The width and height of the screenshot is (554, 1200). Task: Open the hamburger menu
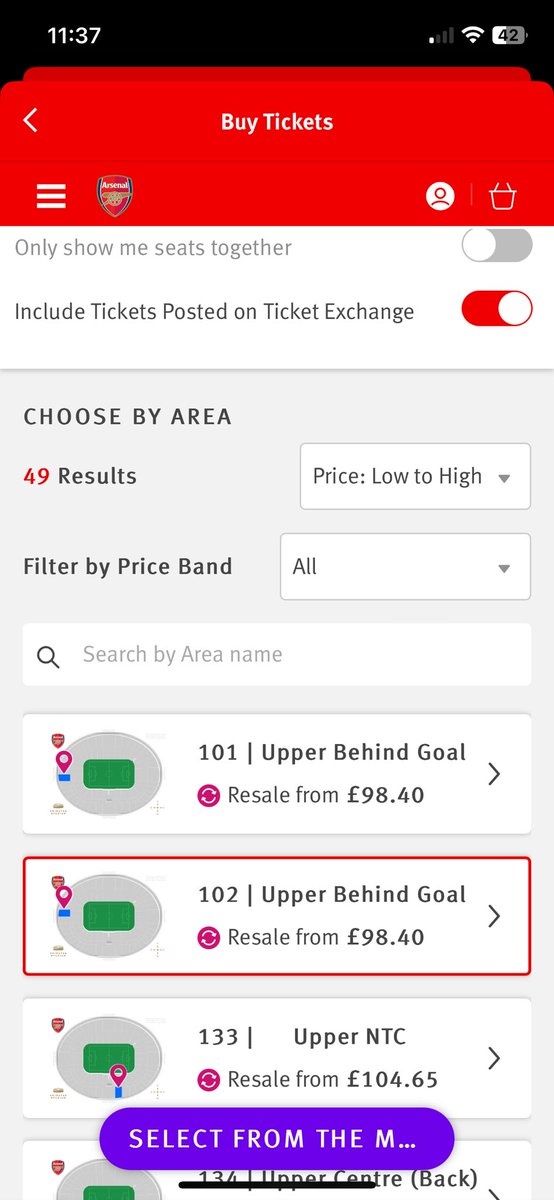[51, 196]
